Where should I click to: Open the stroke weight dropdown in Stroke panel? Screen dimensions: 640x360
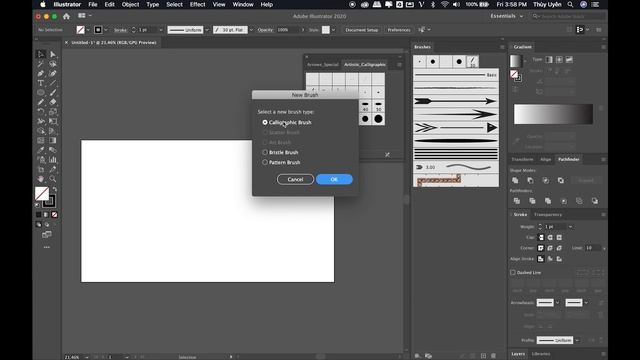570,227
